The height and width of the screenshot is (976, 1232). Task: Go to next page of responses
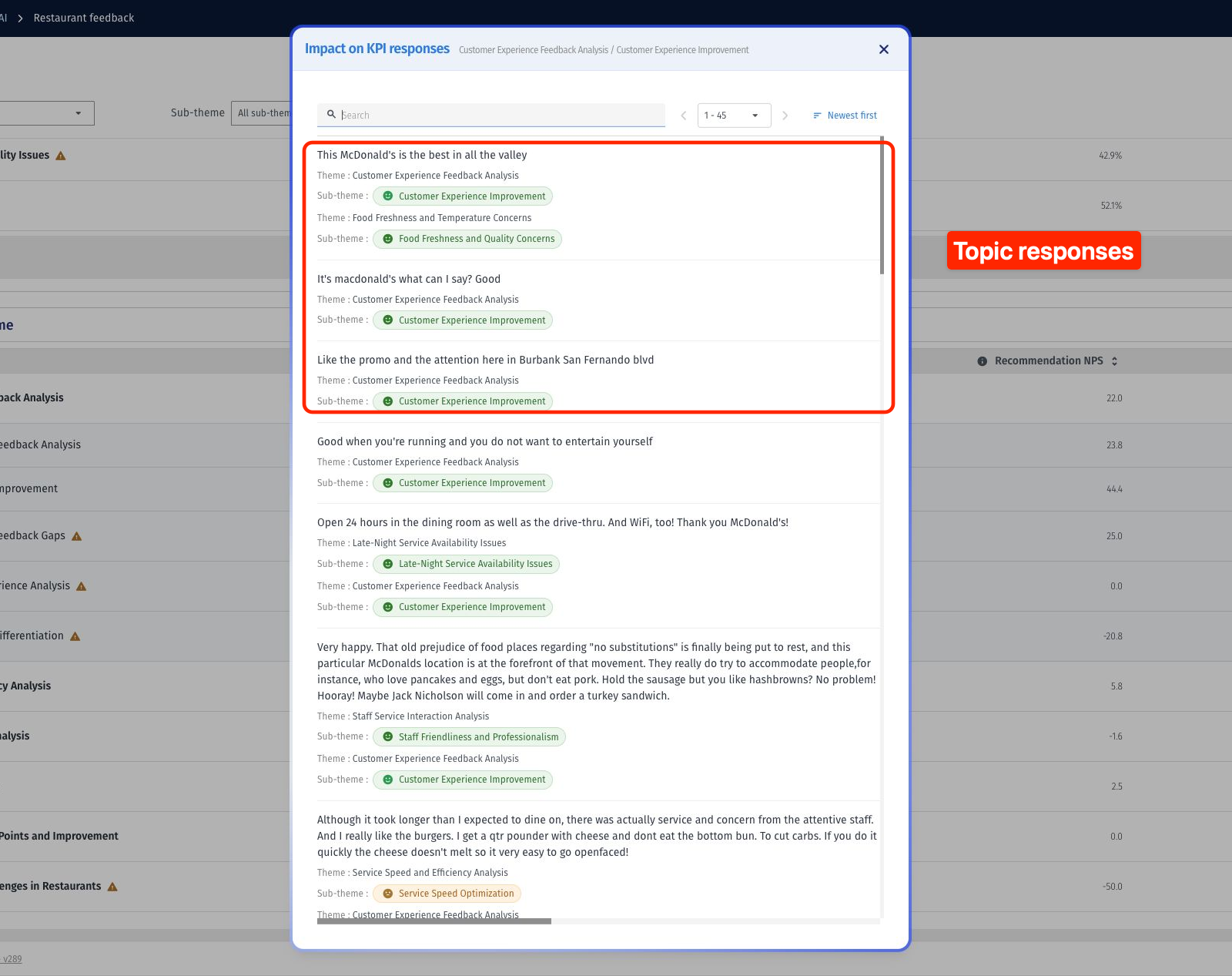[x=785, y=116]
